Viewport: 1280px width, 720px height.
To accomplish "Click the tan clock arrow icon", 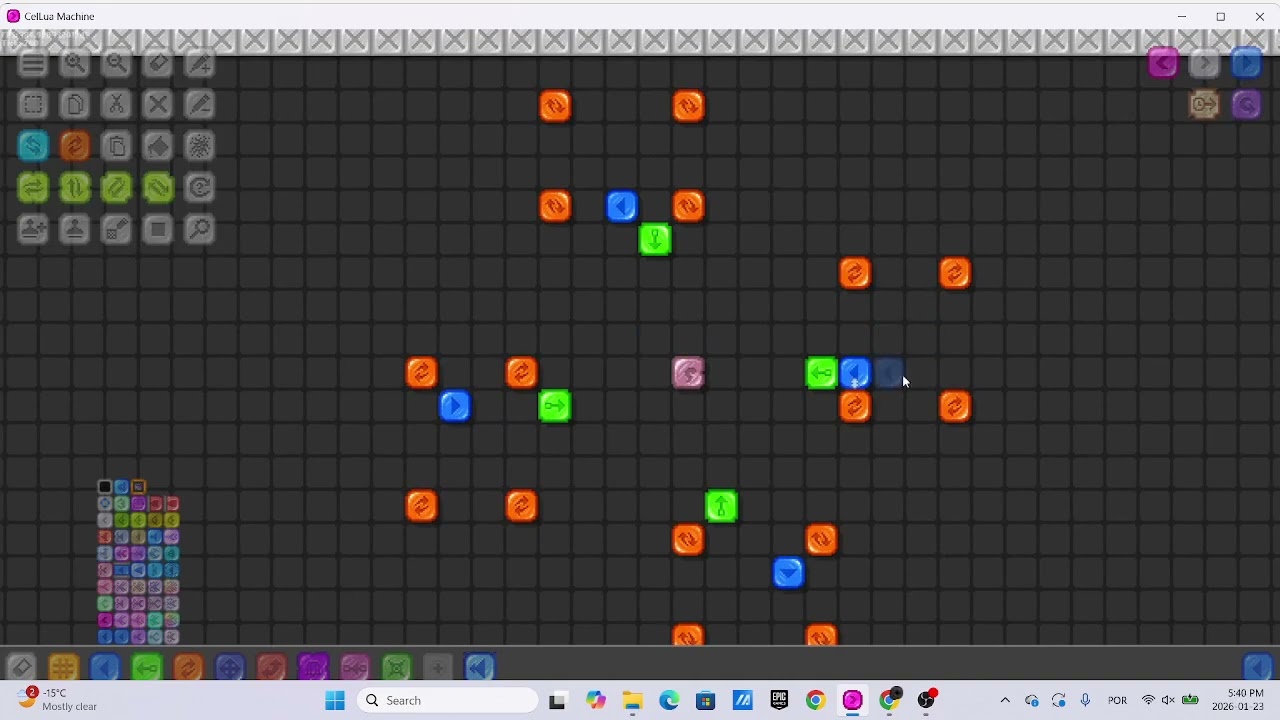I will click(1205, 105).
